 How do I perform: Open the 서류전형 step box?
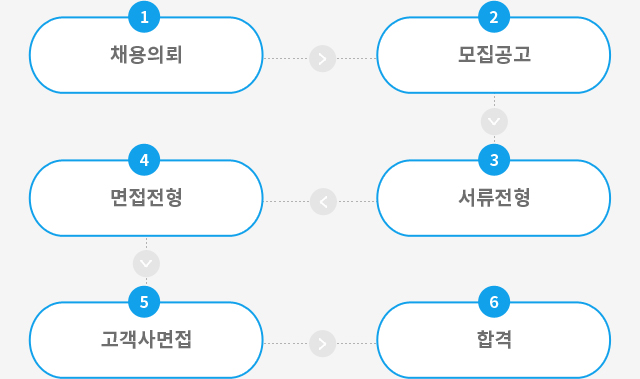coord(493,198)
